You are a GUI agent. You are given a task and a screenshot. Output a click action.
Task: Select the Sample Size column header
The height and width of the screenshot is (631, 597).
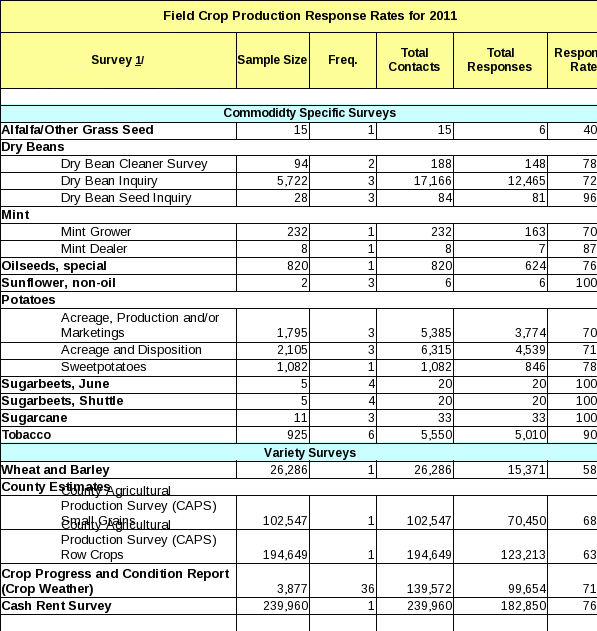pos(273,60)
